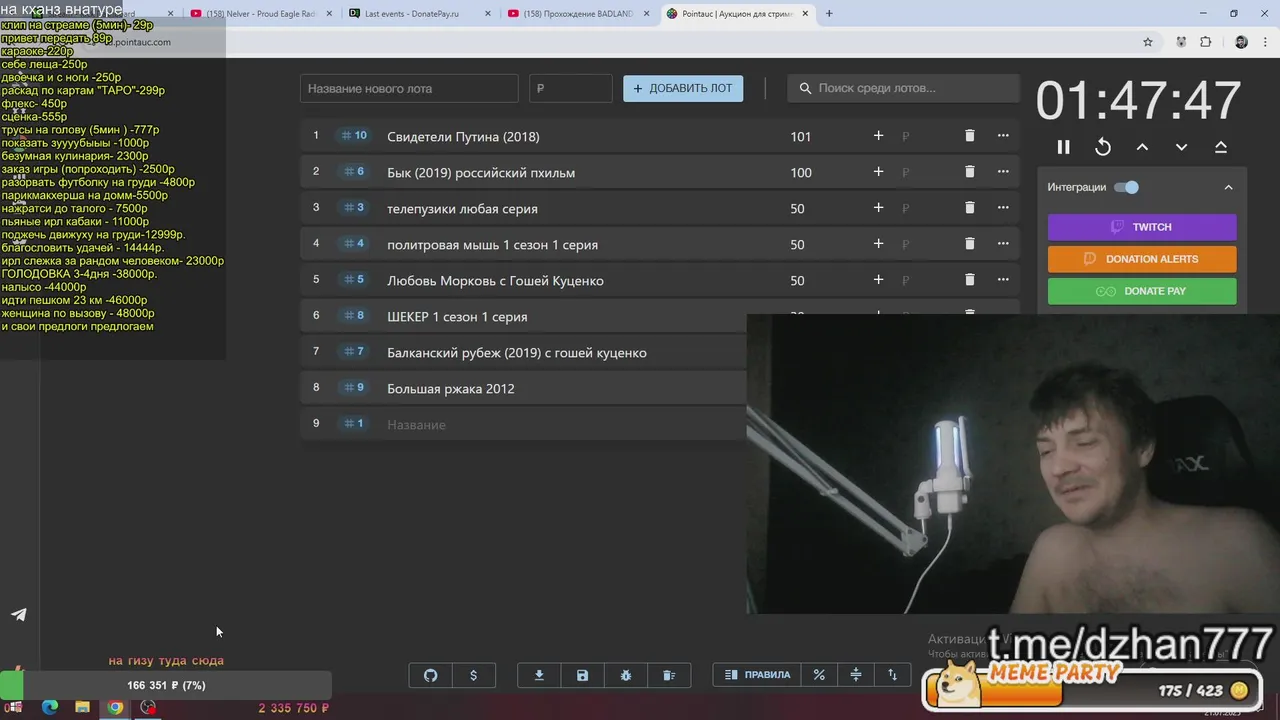Viewport: 1280px width, 720px height.
Task: Open Microsoft Edge from the taskbar
Action: (x=49, y=708)
